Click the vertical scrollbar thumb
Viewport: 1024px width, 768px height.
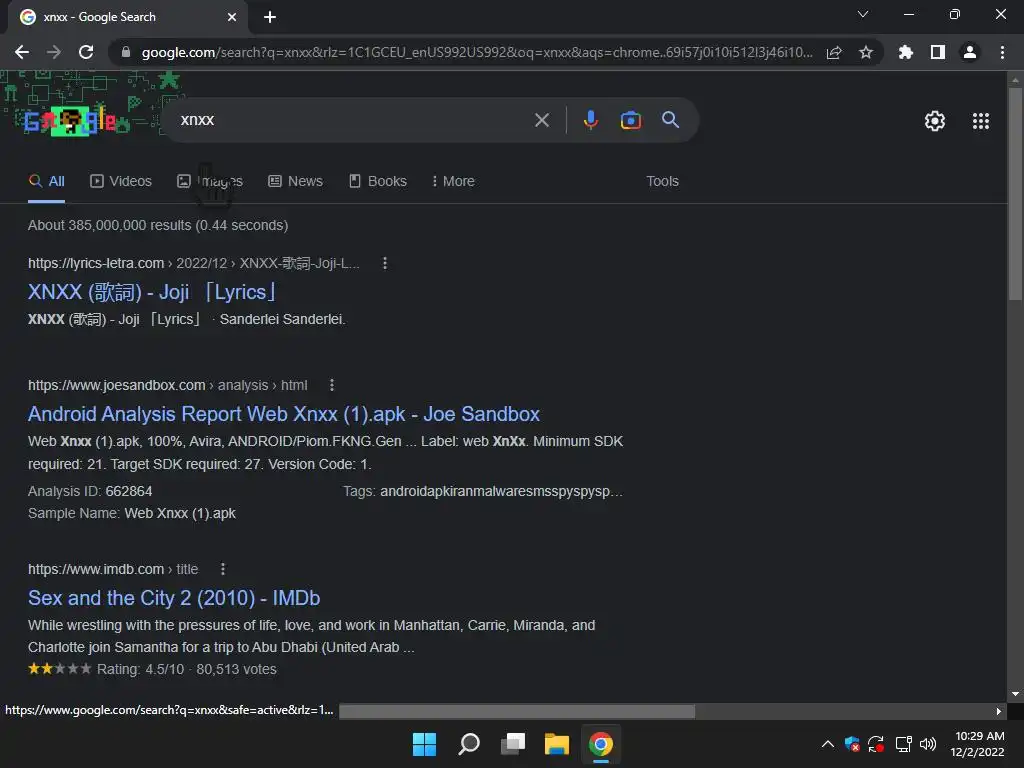(x=1015, y=193)
